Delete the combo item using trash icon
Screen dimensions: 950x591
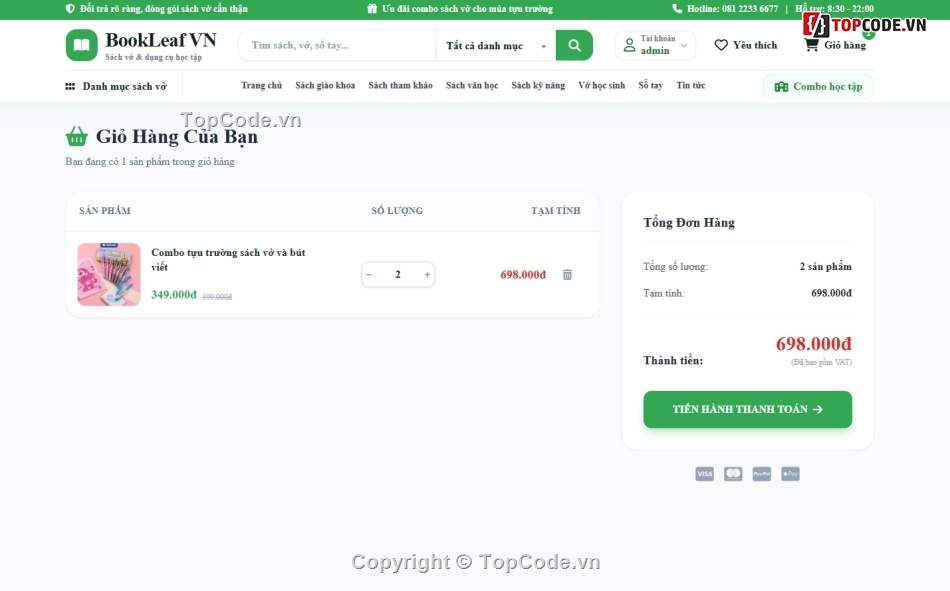(x=567, y=275)
